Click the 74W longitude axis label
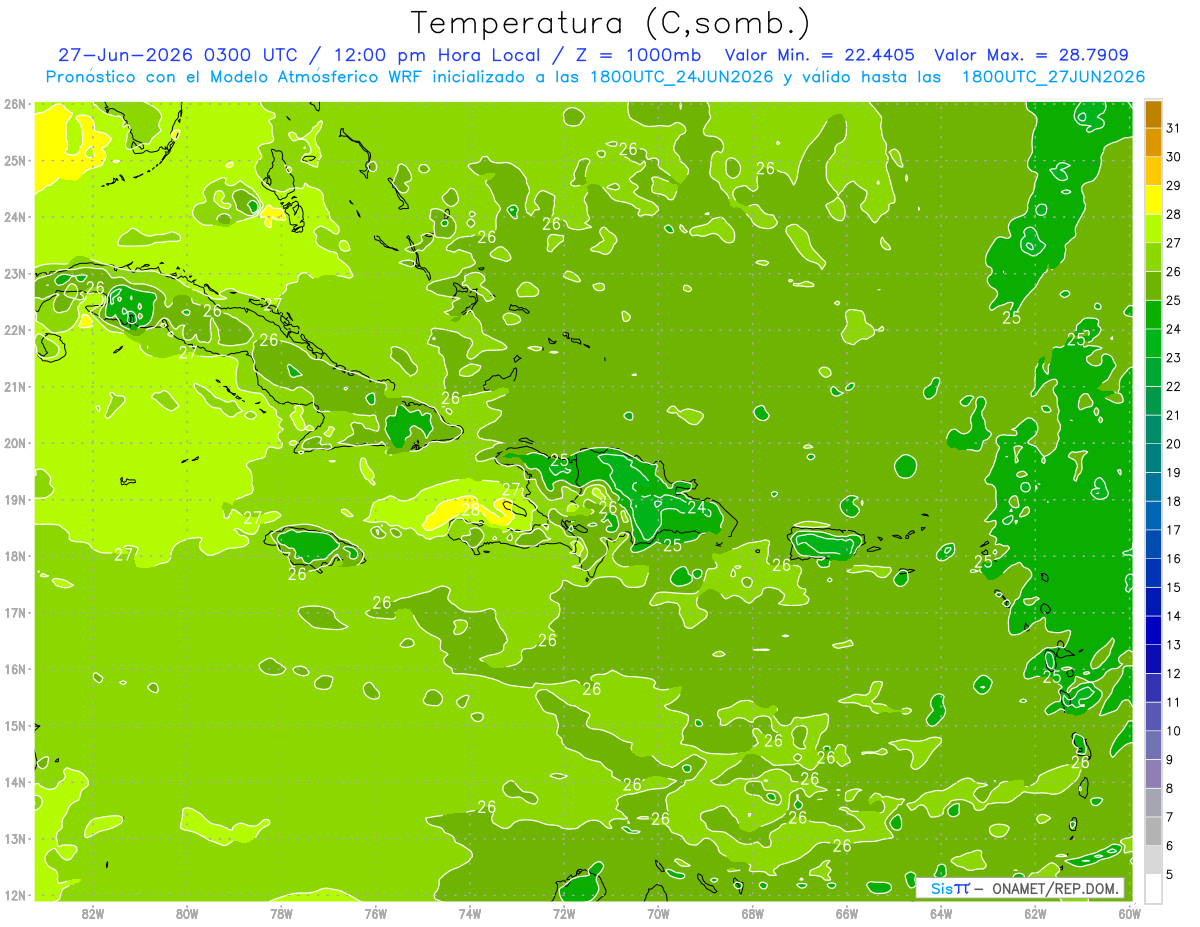Viewport: 1200px width, 927px height. [470, 913]
